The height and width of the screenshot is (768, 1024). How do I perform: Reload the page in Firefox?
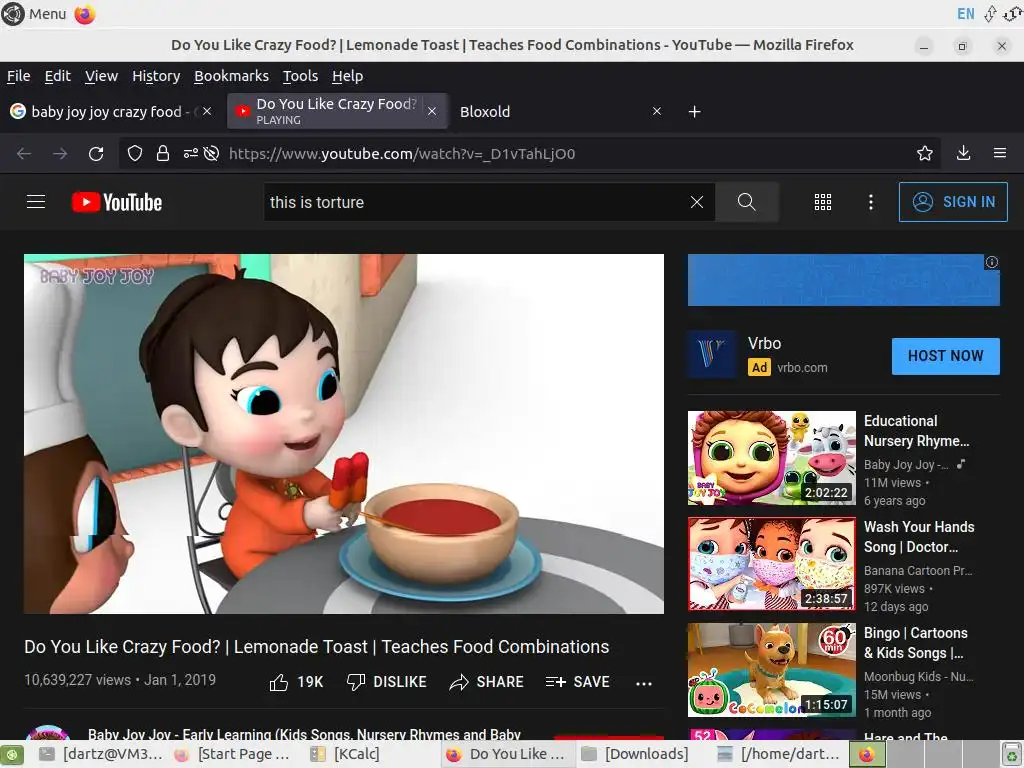click(x=96, y=153)
